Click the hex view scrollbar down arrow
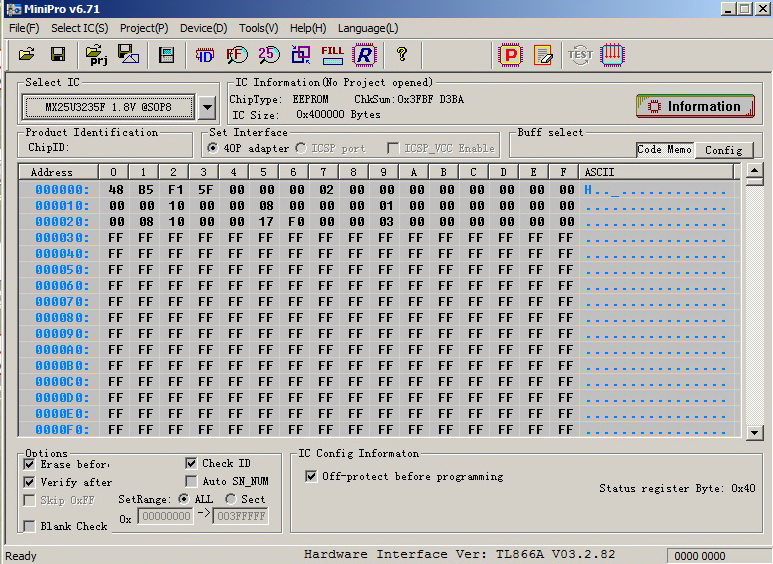This screenshot has height=564, width=773. [756, 432]
